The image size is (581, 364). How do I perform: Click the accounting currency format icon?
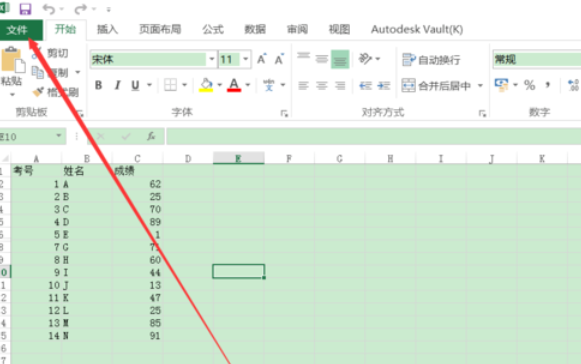[501, 85]
